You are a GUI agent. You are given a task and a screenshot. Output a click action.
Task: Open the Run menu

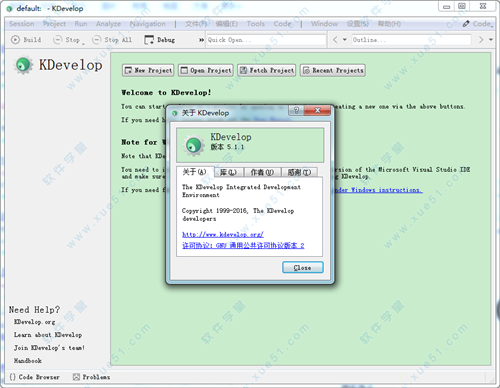point(81,24)
